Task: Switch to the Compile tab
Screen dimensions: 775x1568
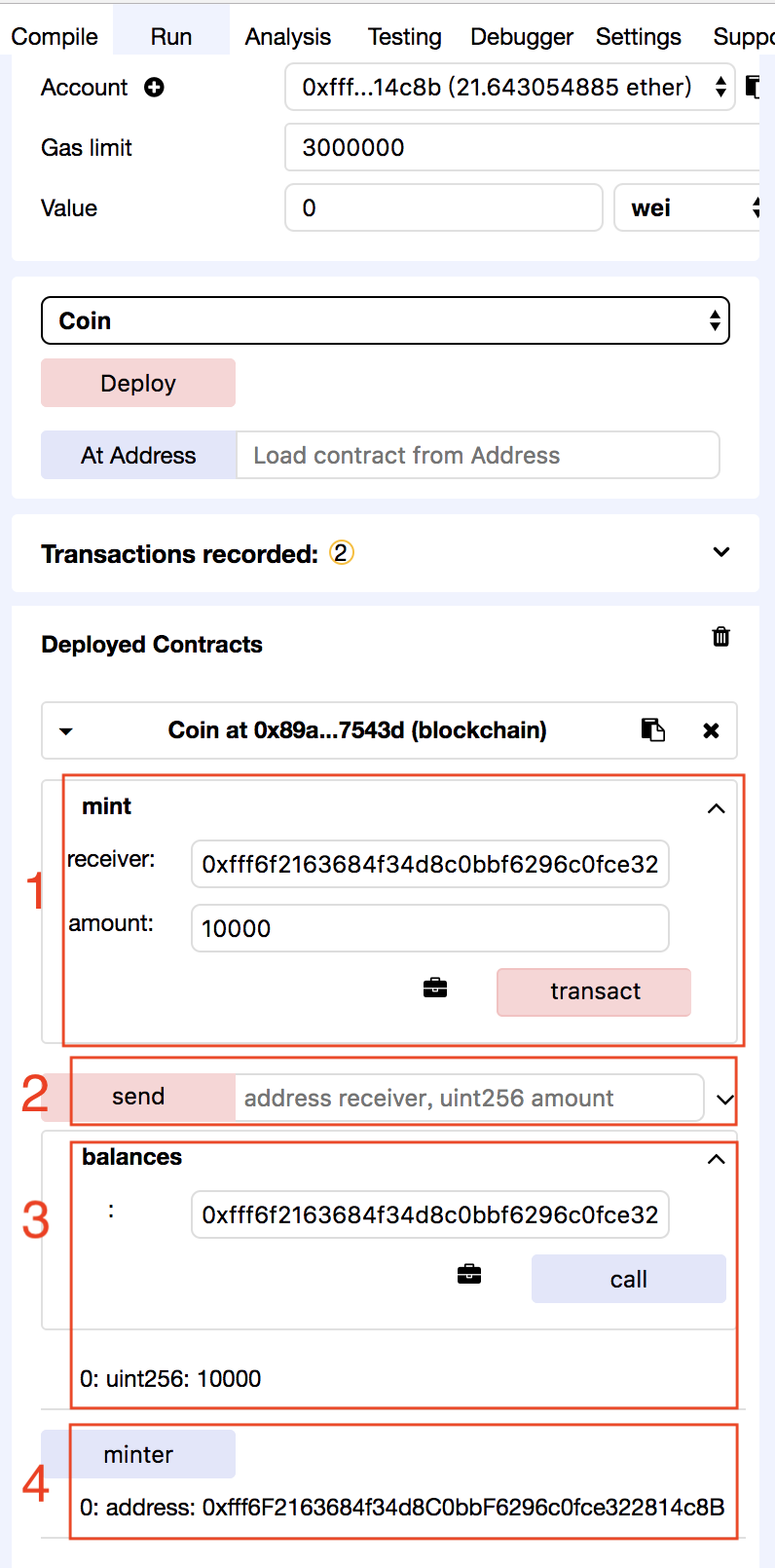Action: [x=55, y=37]
